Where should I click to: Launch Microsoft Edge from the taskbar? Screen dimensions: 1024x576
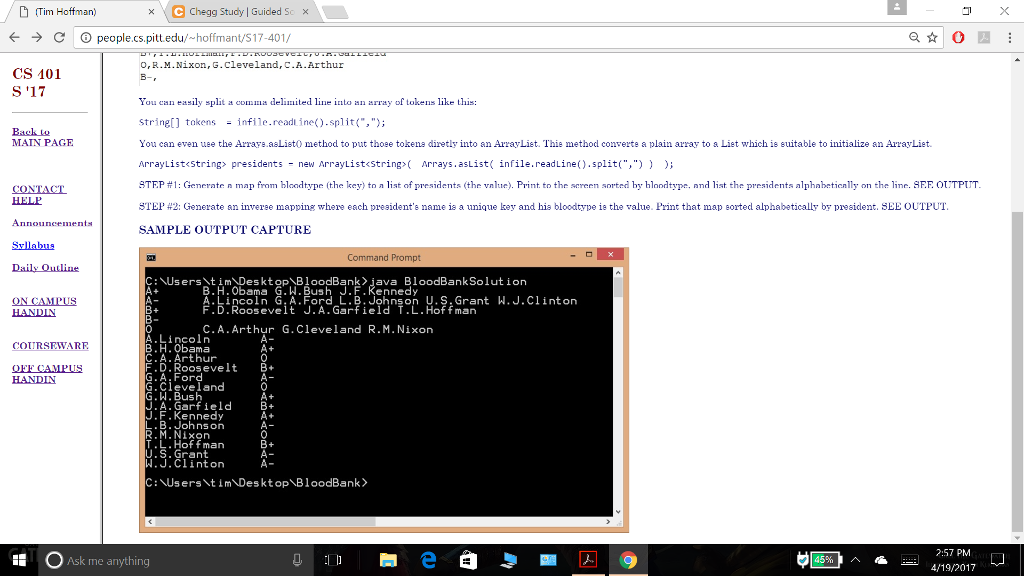(x=428, y=561)
